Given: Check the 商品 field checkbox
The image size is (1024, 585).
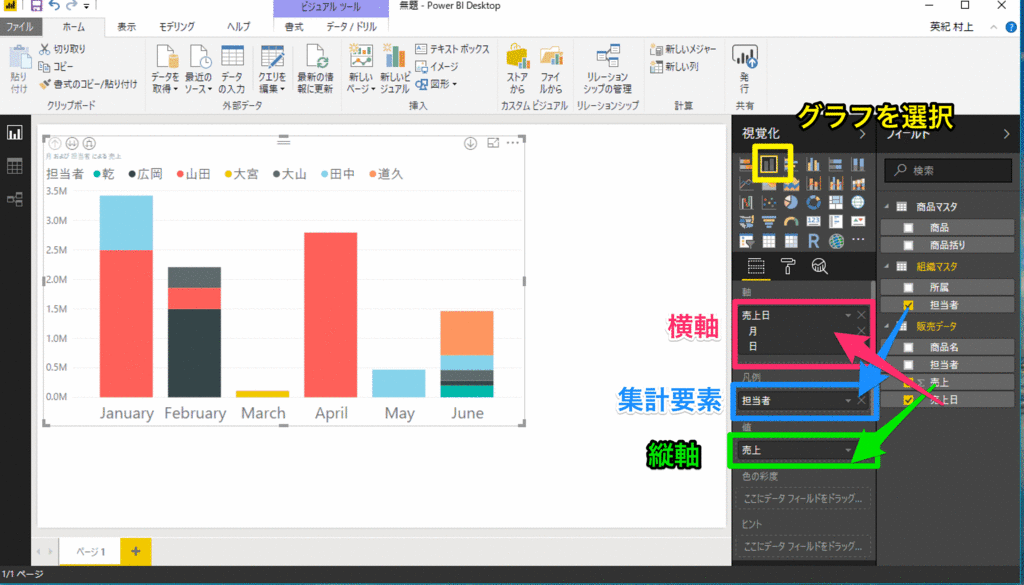Looking at the screenshot, I should pos(910,226).
